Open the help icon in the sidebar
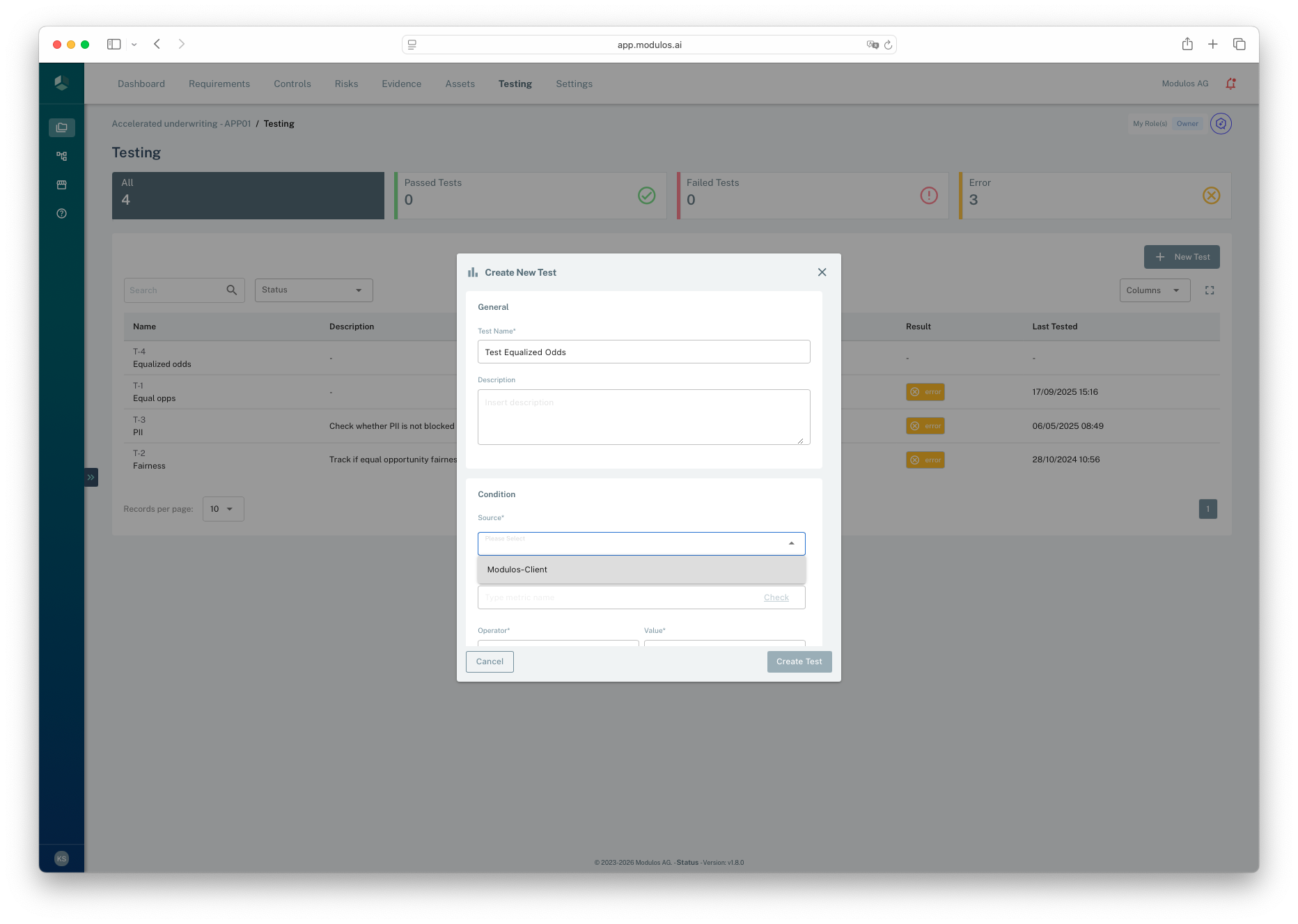The width and height of the screenshot is (1298, 924). tap(61, 213)
